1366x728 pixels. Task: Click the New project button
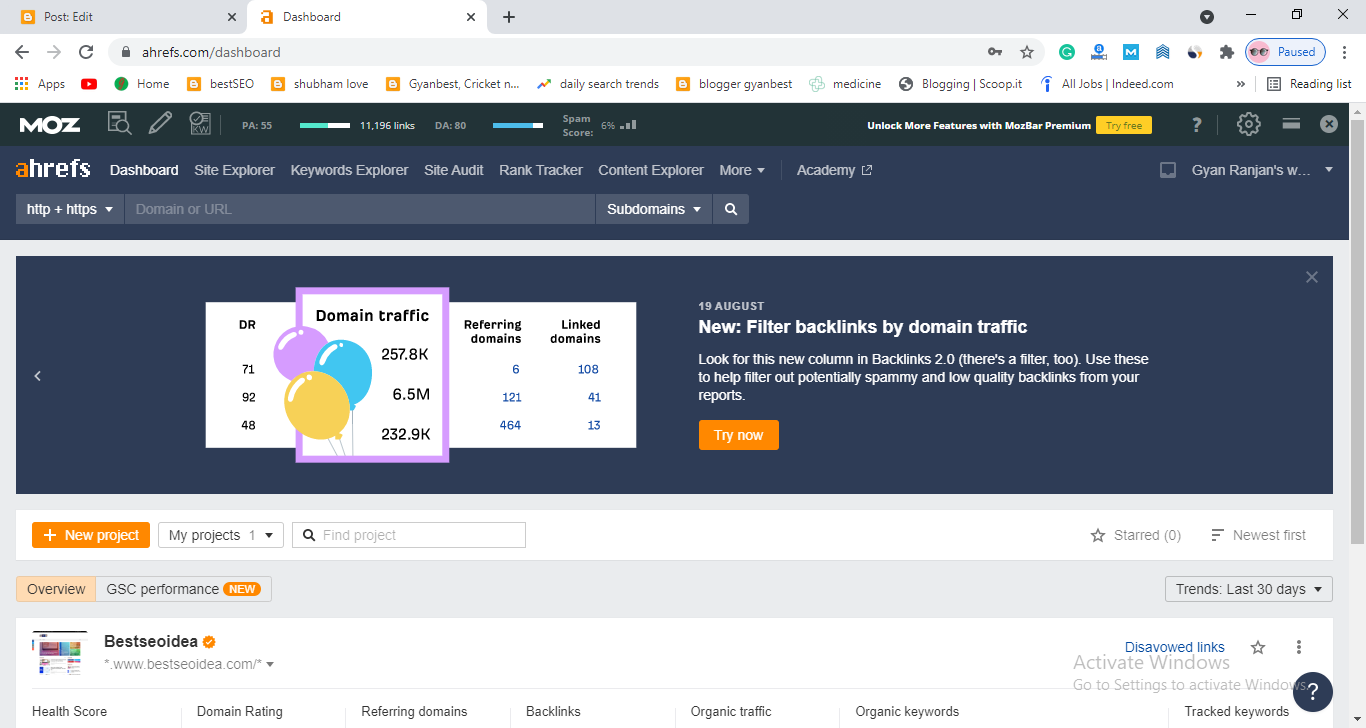click(x=91, y=535)
